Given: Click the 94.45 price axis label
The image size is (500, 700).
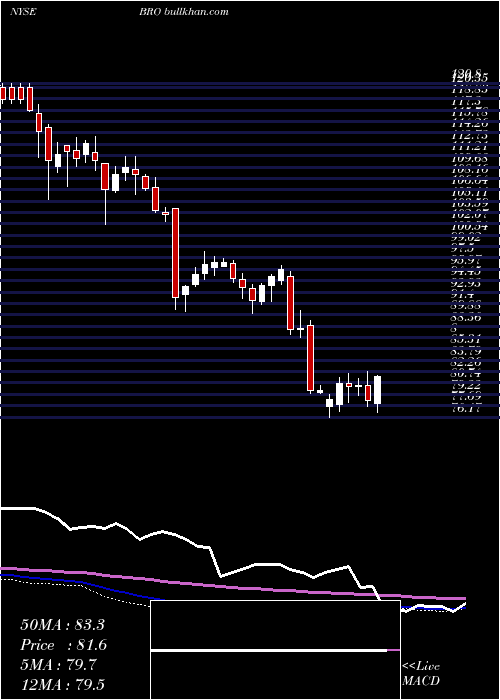Looking at the screenshot, I should (468, 272).
